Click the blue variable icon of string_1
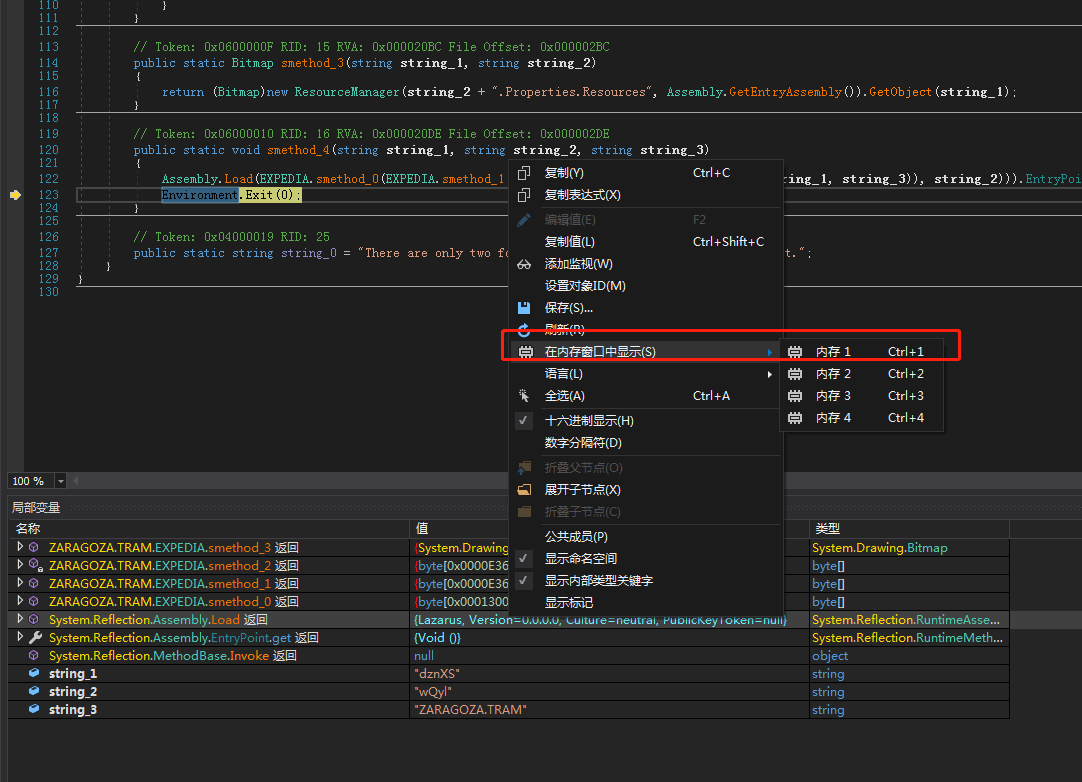The image size is (1082, 782). pyautogui.click(x=34, y=673)
